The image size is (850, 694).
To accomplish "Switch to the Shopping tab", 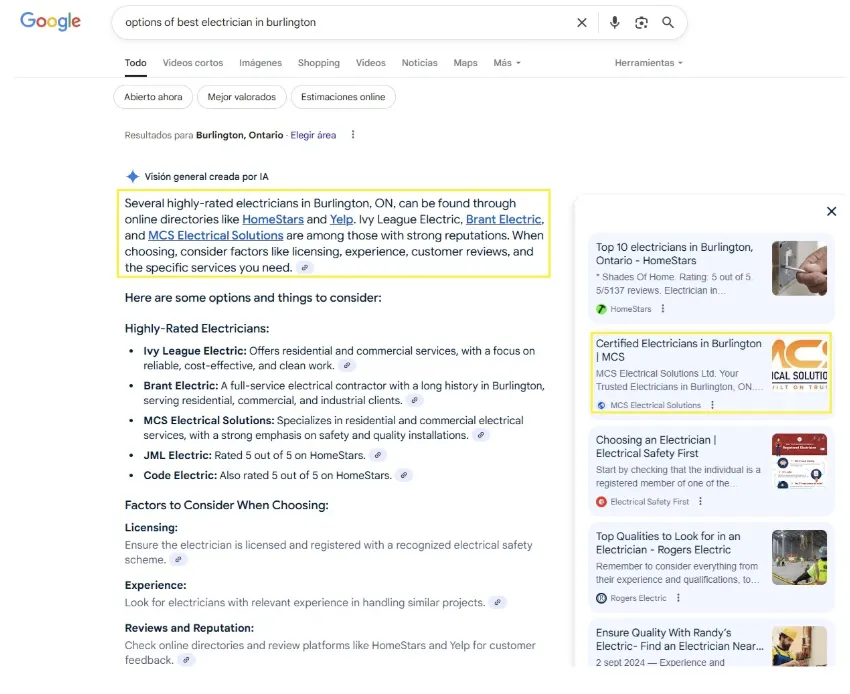I will click(319, 63).
